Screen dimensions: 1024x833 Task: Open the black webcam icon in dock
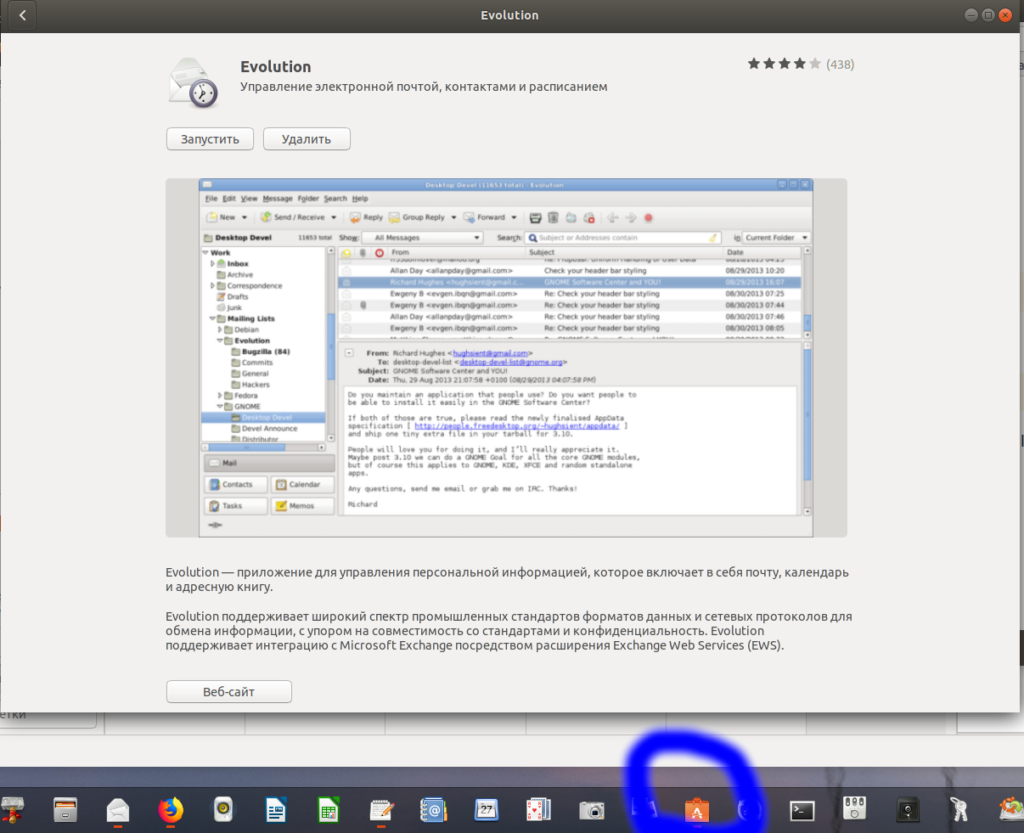tap(908, 810)
